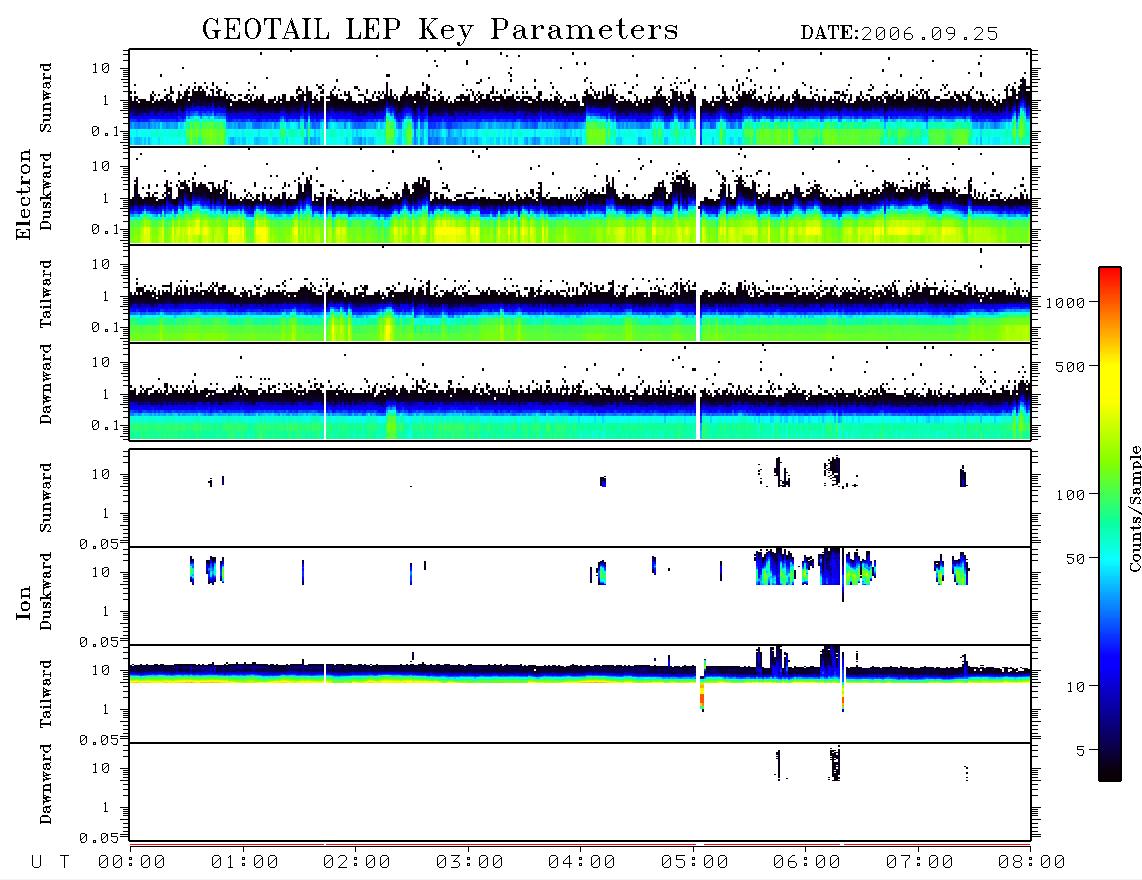Image resolution: width=1142 pixels, height=880 pixels.
Task: Click the DATE:2006.09.25 label
Action: 899,34
